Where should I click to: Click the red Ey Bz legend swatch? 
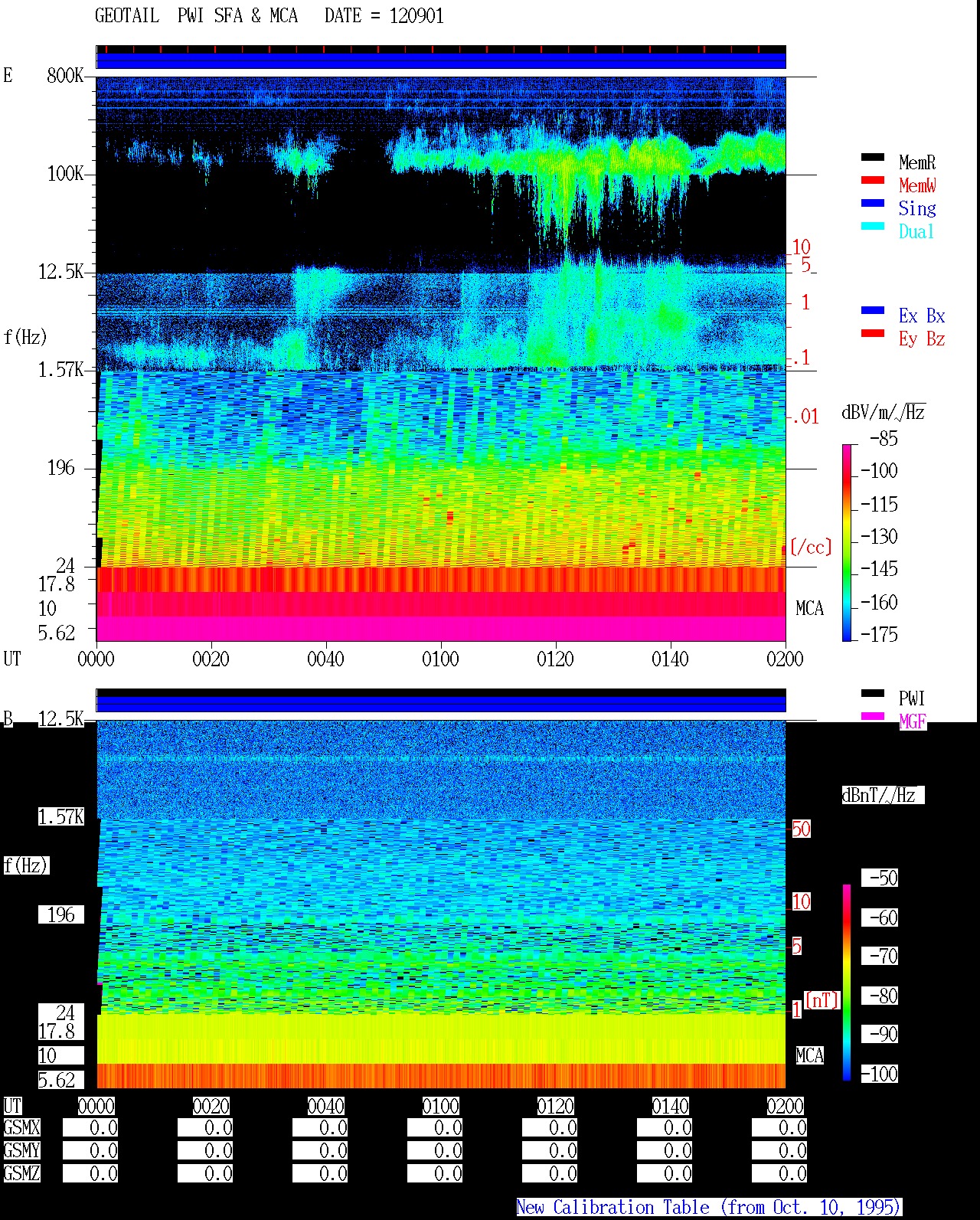click(x=873, y=334)
